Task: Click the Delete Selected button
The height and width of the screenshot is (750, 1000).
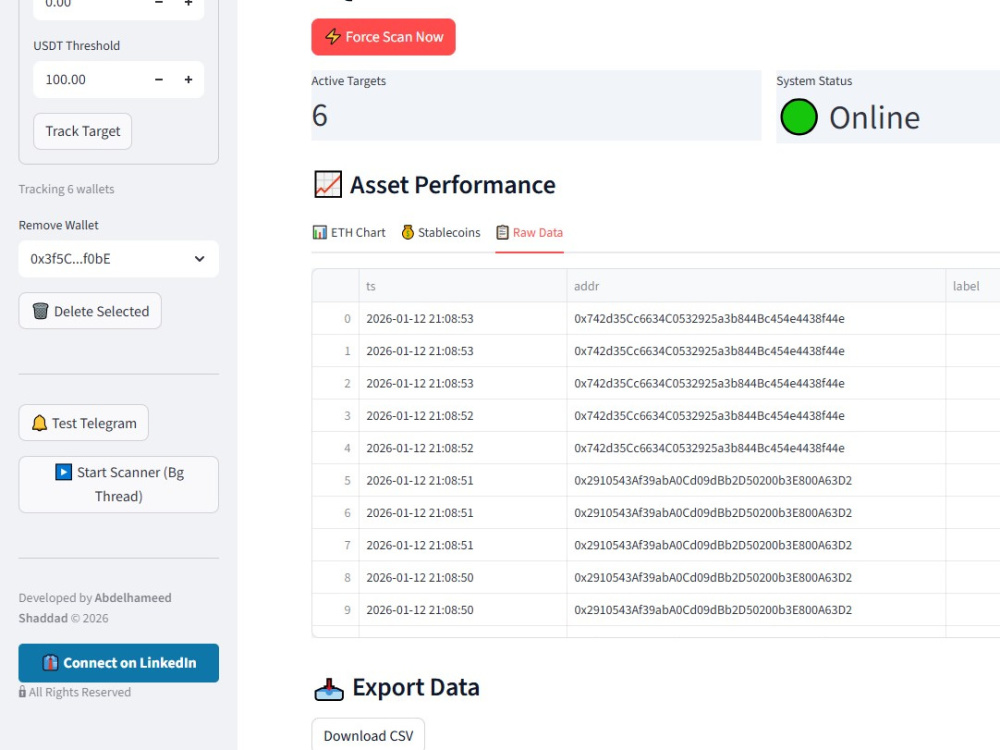Action: (x=90, y=311)
